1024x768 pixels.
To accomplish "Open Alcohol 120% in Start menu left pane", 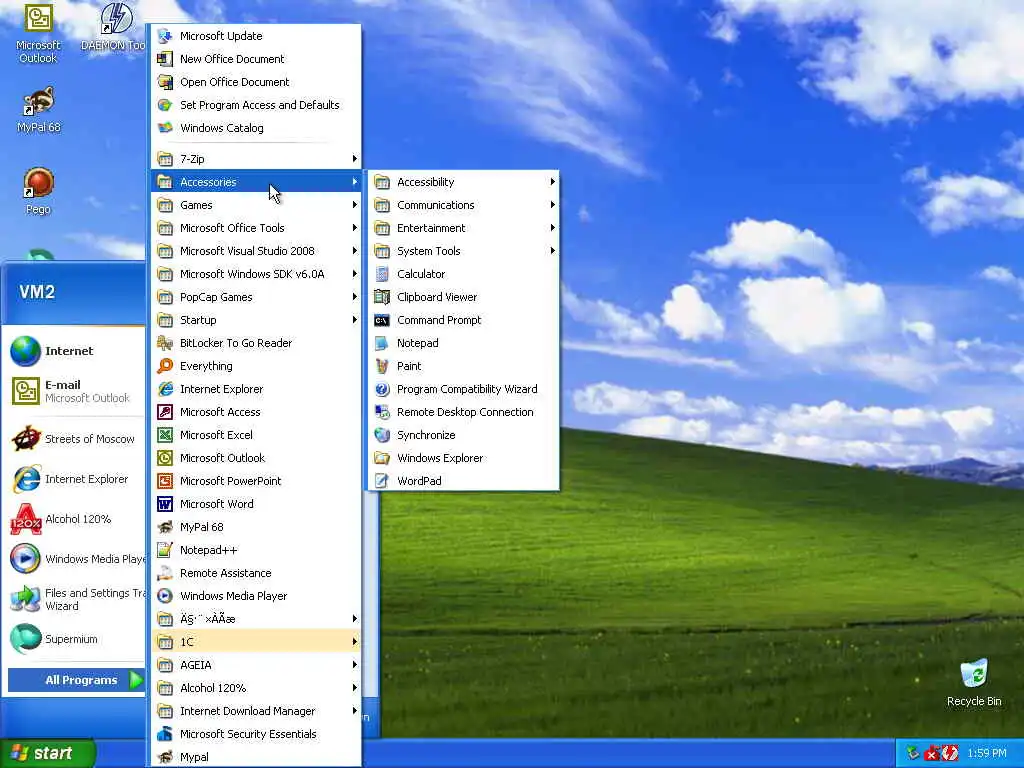I will pos(76,519).
